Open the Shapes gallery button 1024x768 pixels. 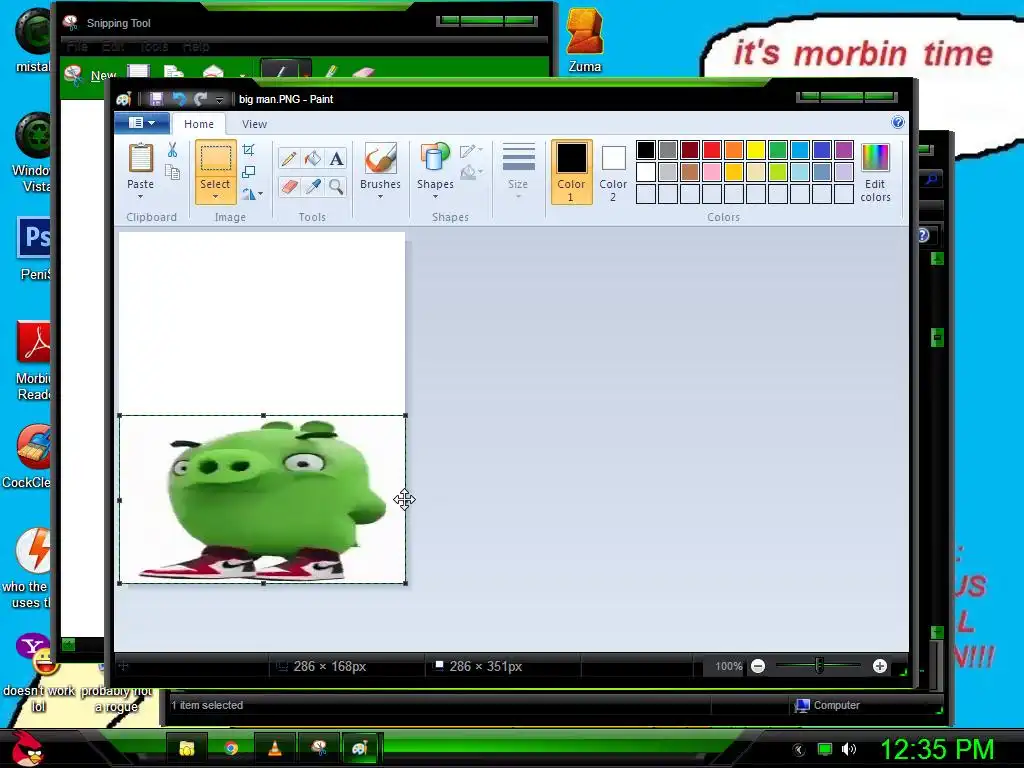coord(435,170)
